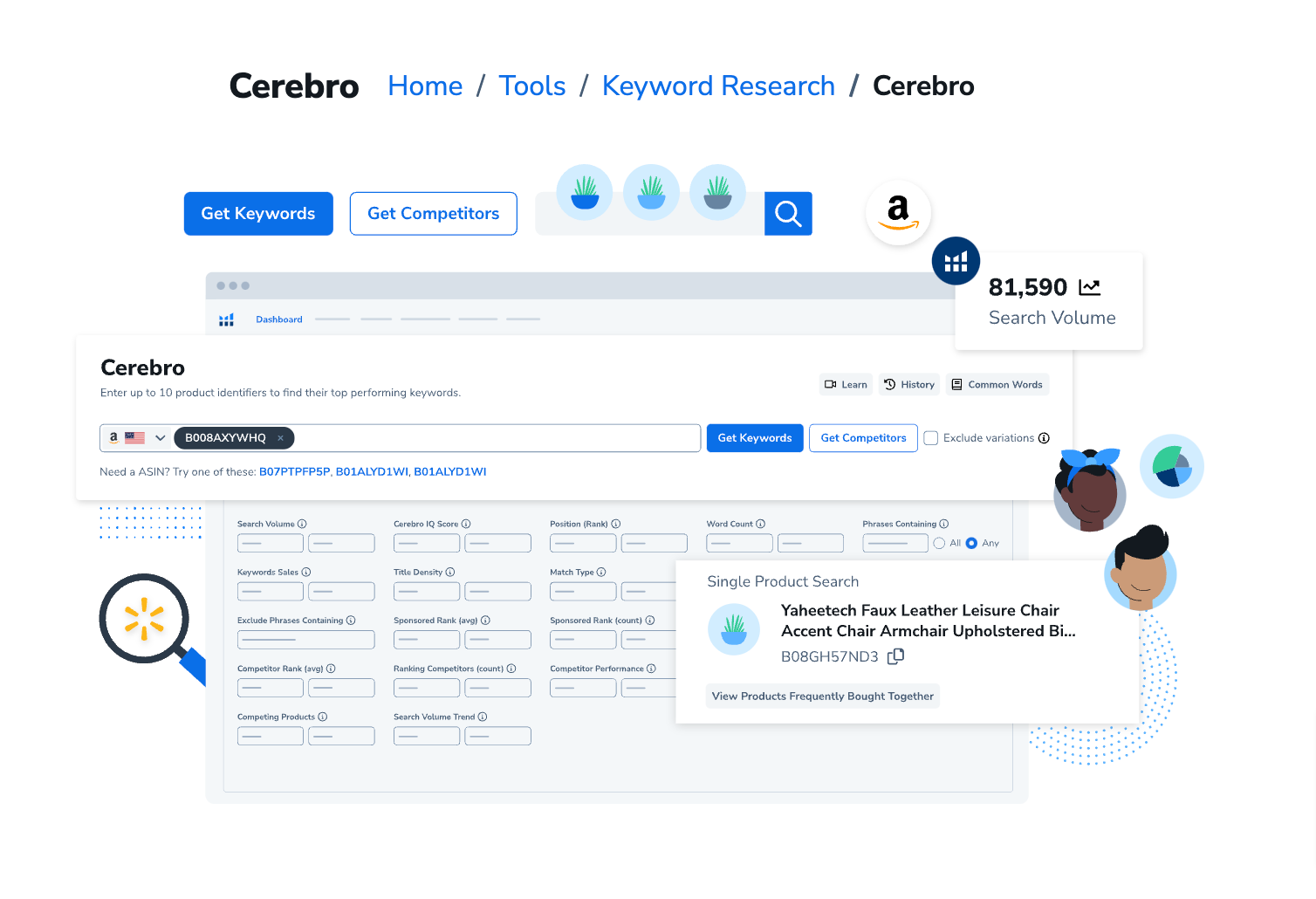
Task: Click Search Volume minimum field
Action: [271, 543]
